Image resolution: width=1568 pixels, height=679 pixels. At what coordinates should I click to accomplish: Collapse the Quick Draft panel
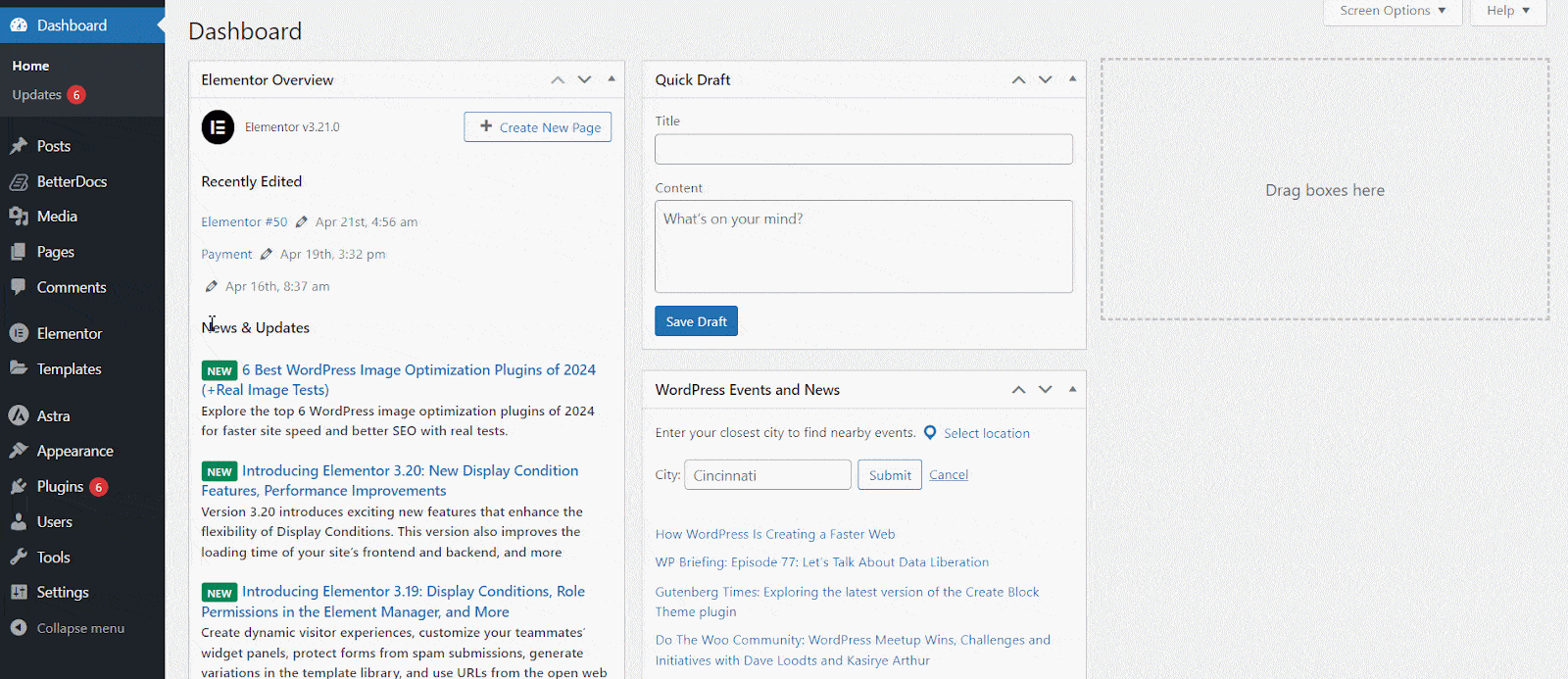[x=1072, y=78]
